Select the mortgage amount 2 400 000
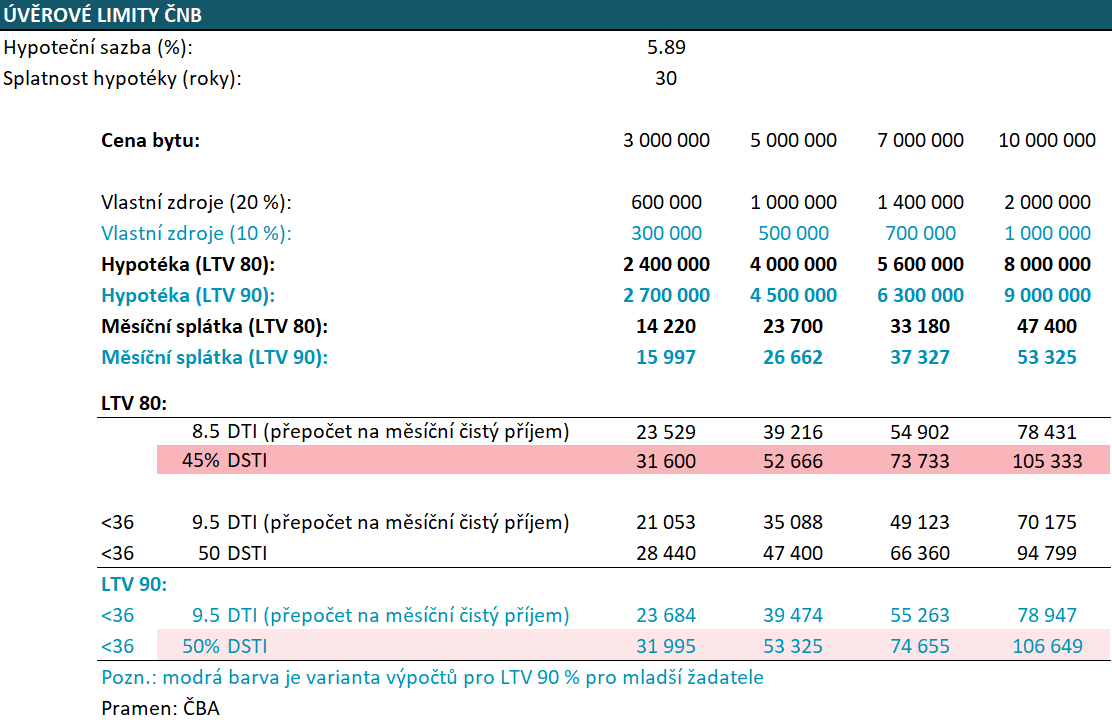The width and height of the screenshot is (1112, 724). tap(666, 264)
